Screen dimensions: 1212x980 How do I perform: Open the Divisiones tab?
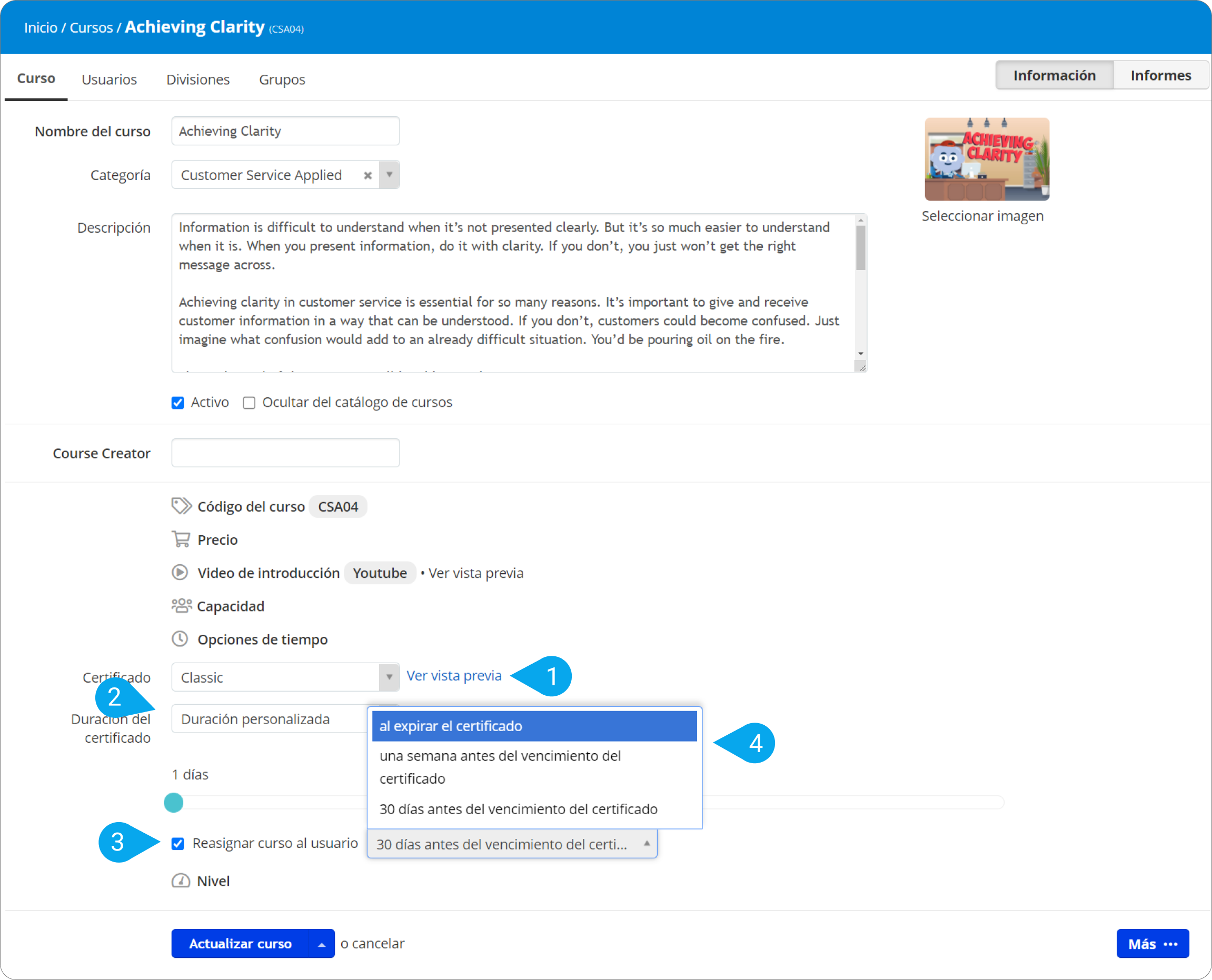(197, 79)
